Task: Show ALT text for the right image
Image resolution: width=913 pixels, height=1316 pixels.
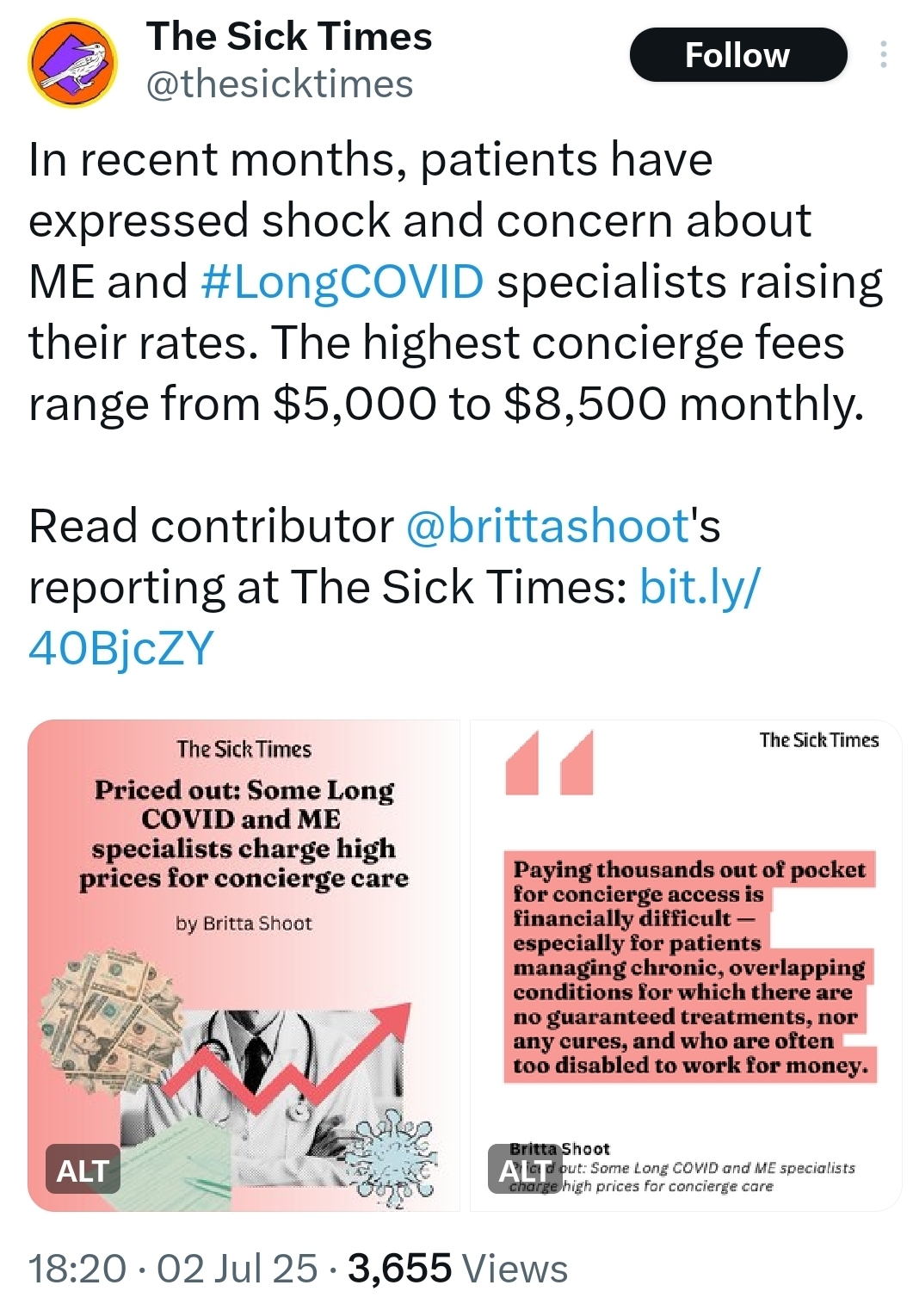Action: coord(525,1171)
